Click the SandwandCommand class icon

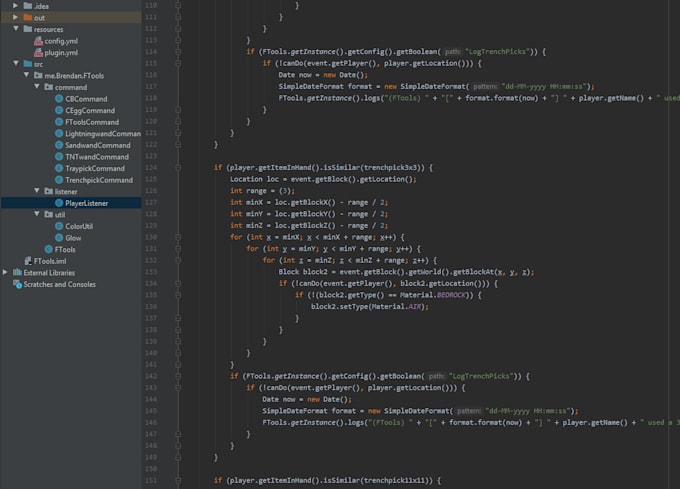(x=59, y=145)
